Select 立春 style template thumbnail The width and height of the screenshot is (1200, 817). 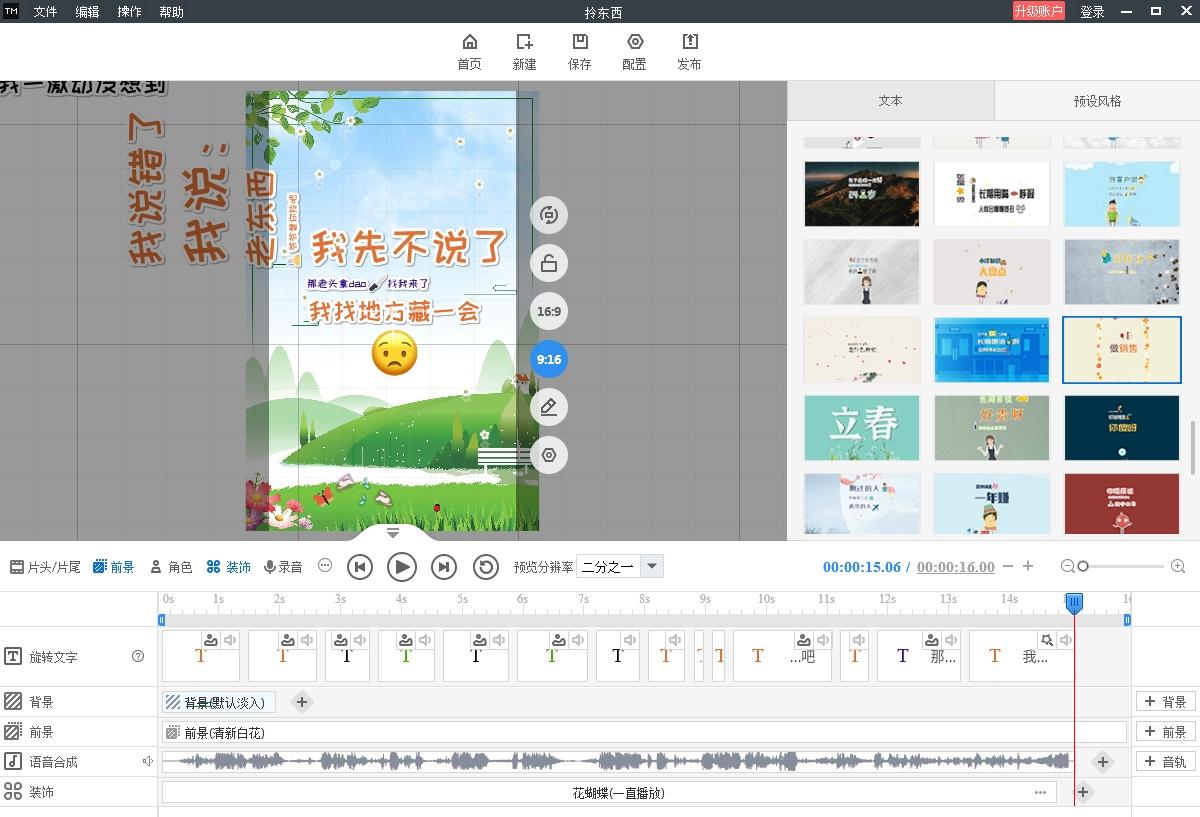pos(861,428)
